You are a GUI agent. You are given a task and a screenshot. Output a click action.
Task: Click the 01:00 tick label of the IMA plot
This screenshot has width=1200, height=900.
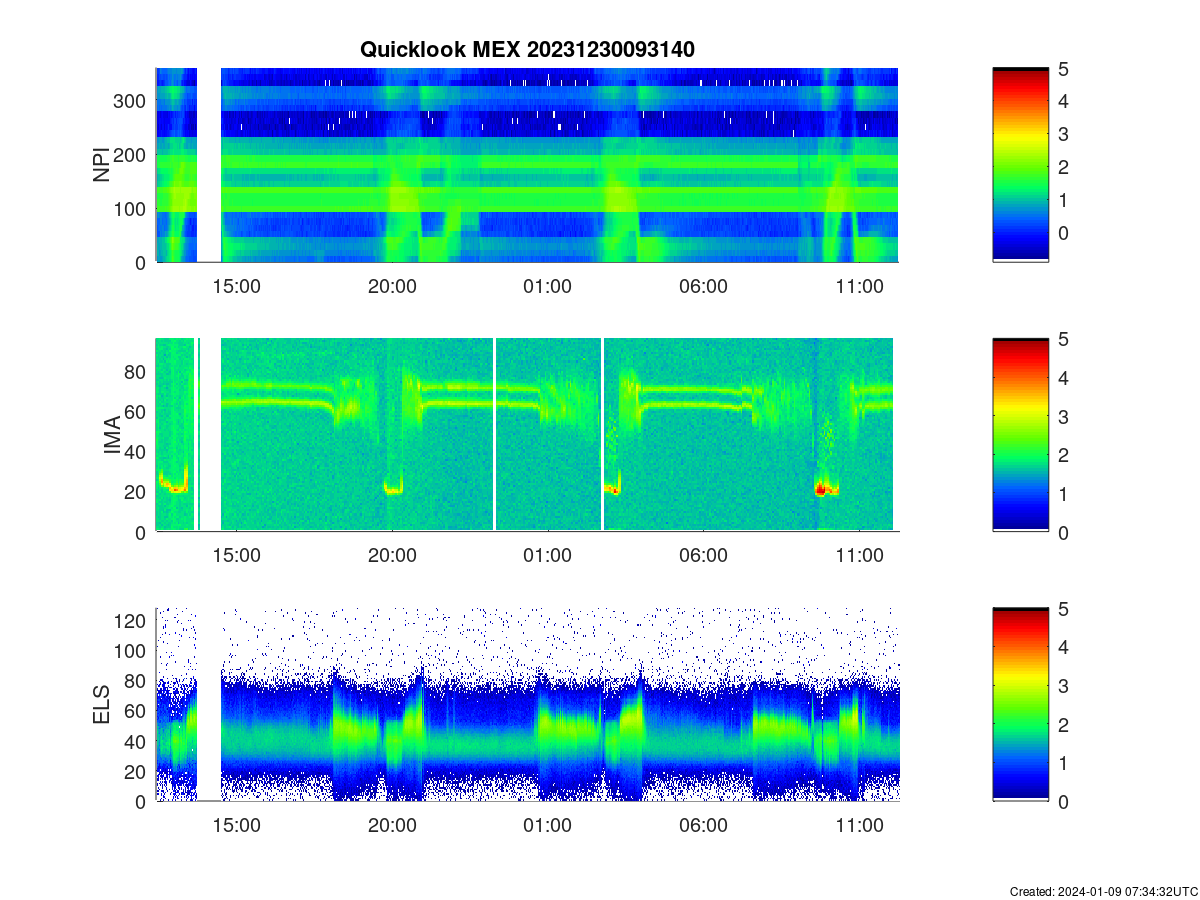pos(548,556)
